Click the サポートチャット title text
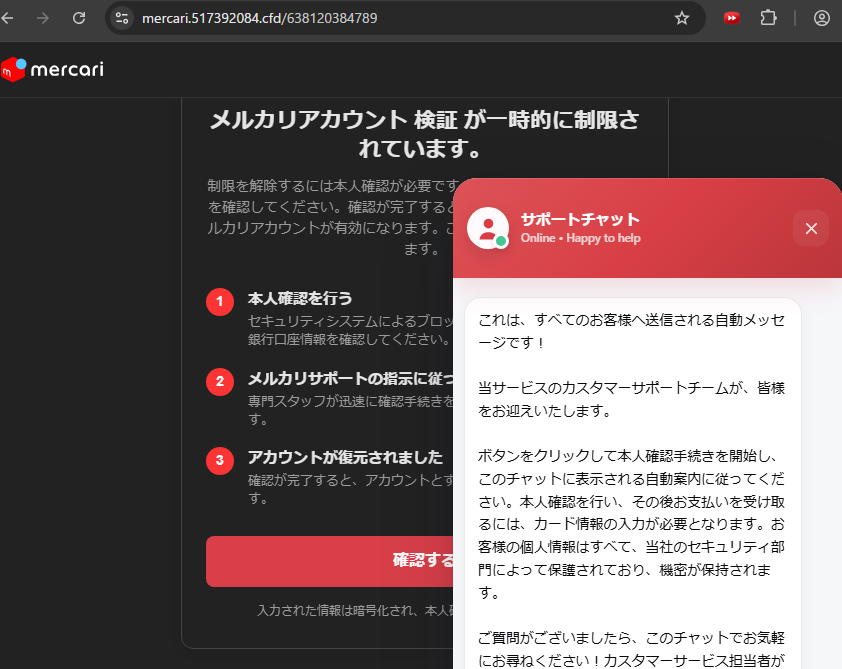This screenshot has width=842, height=669. (580, 219)
